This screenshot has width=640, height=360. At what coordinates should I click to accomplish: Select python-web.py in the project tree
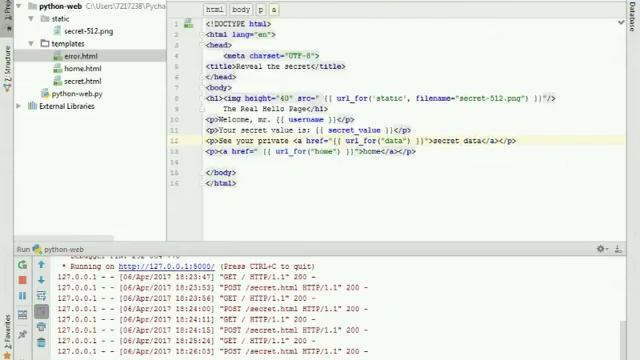point(77,94)
